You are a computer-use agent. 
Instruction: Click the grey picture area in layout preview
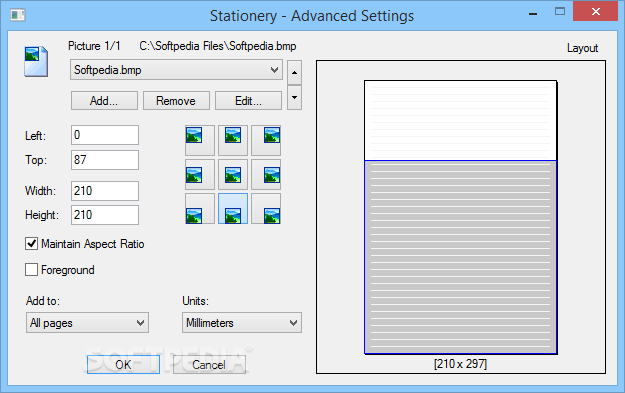pos(461,257)
